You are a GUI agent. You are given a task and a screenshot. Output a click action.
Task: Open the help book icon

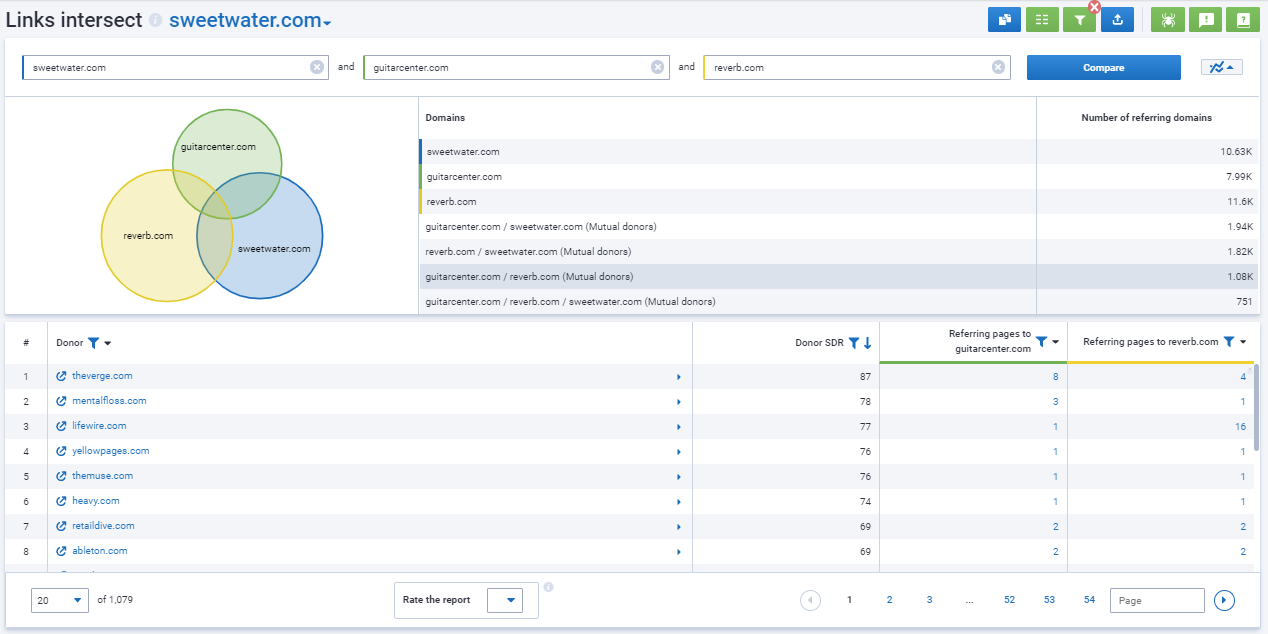click(x=1242, y=19)
